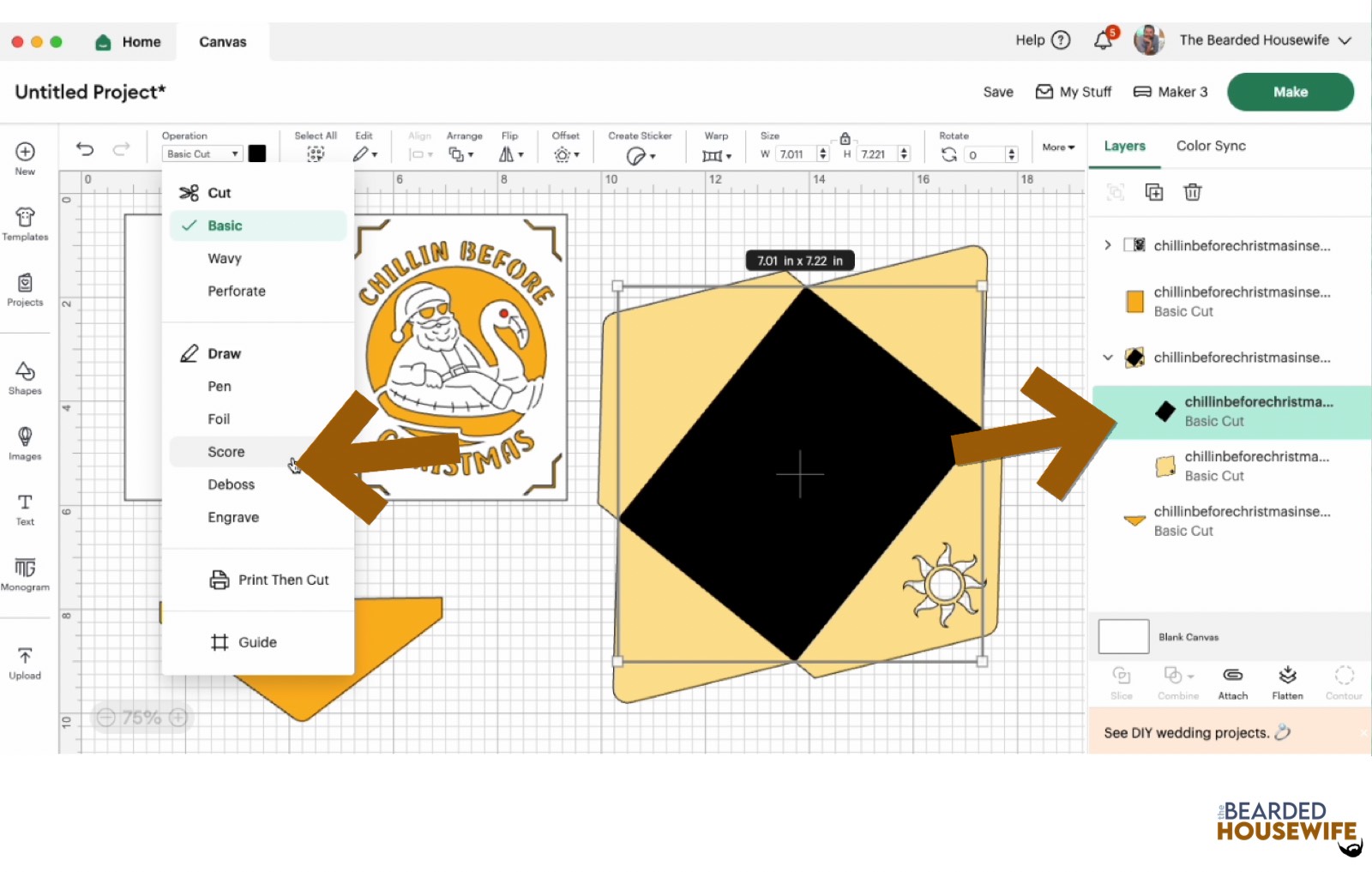
Task: Click the Attach tool
Action: coord(1233,683)
